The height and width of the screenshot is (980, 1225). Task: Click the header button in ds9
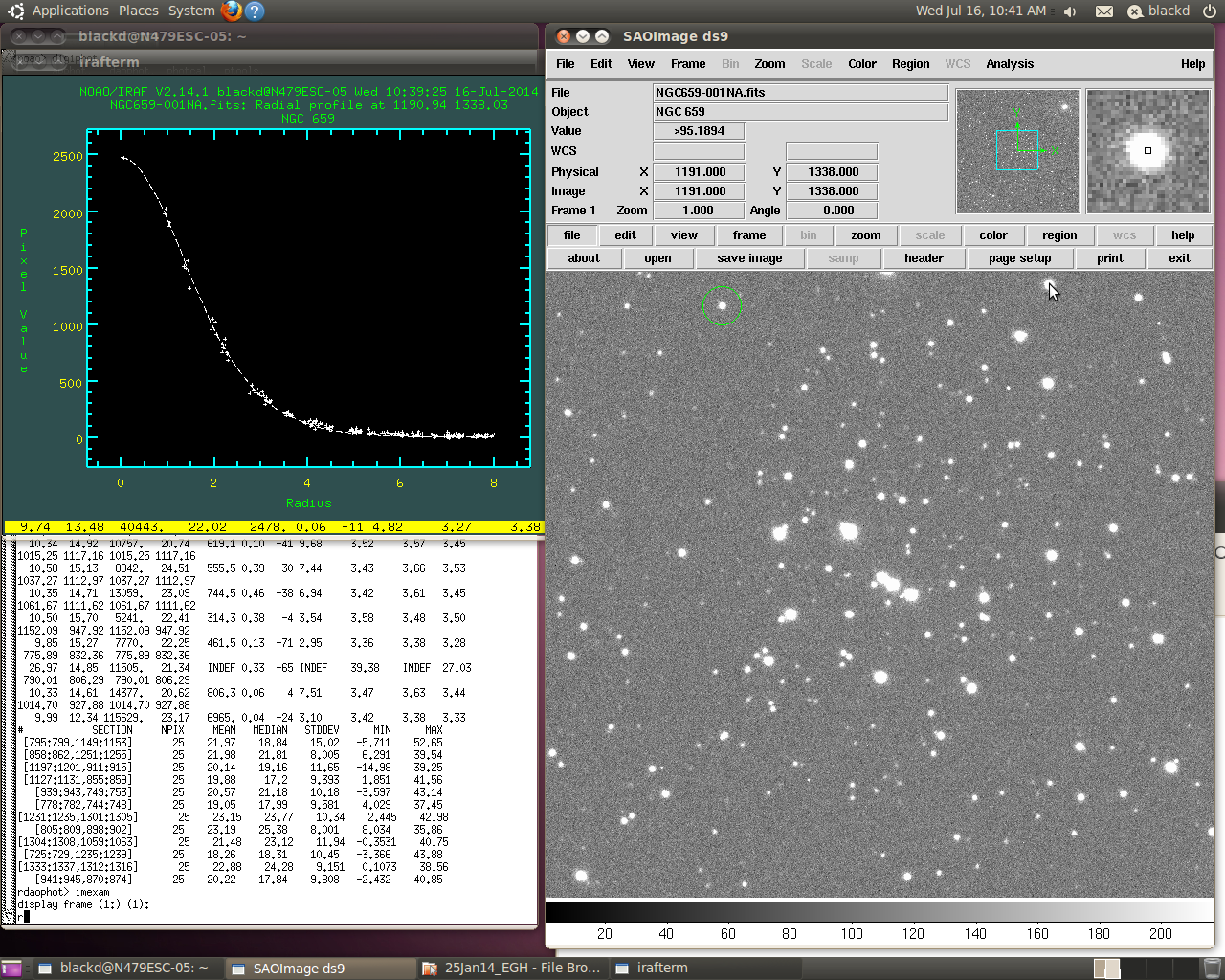point(924,258)
